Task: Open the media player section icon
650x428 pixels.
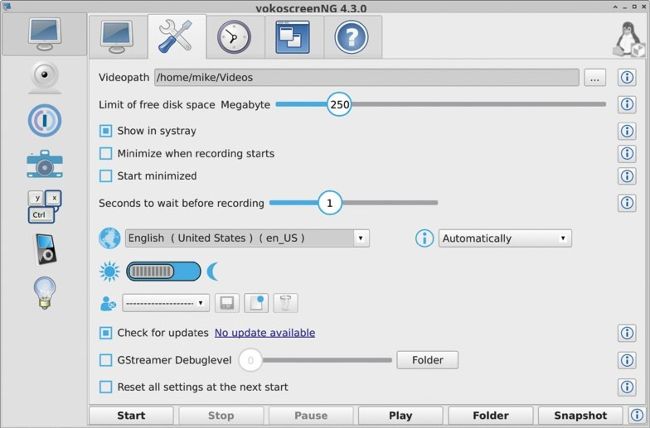Action: pos(44,250)
